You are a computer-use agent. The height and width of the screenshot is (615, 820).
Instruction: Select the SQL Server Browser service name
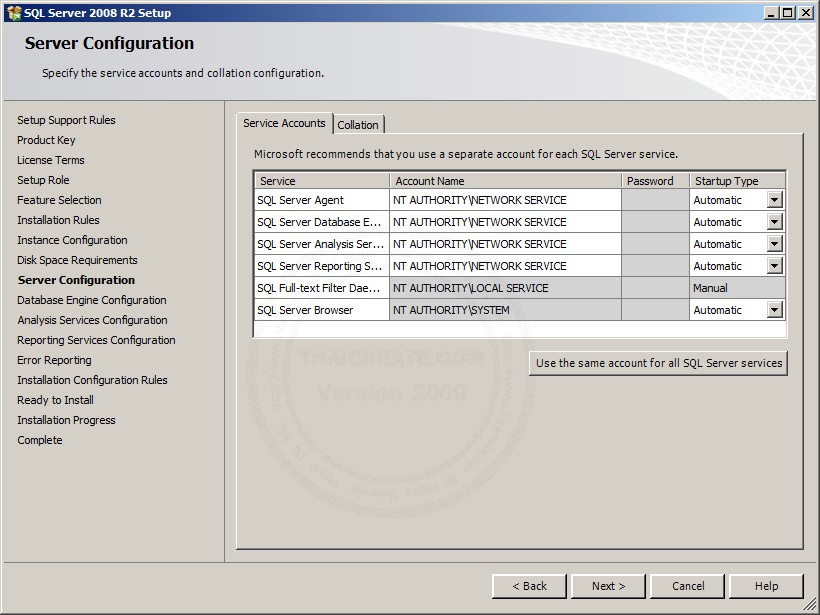322,310
